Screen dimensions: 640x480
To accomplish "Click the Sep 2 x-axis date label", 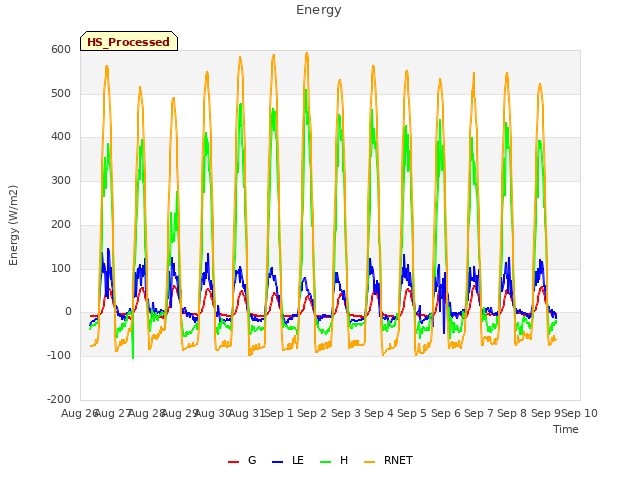I will 312,413.
